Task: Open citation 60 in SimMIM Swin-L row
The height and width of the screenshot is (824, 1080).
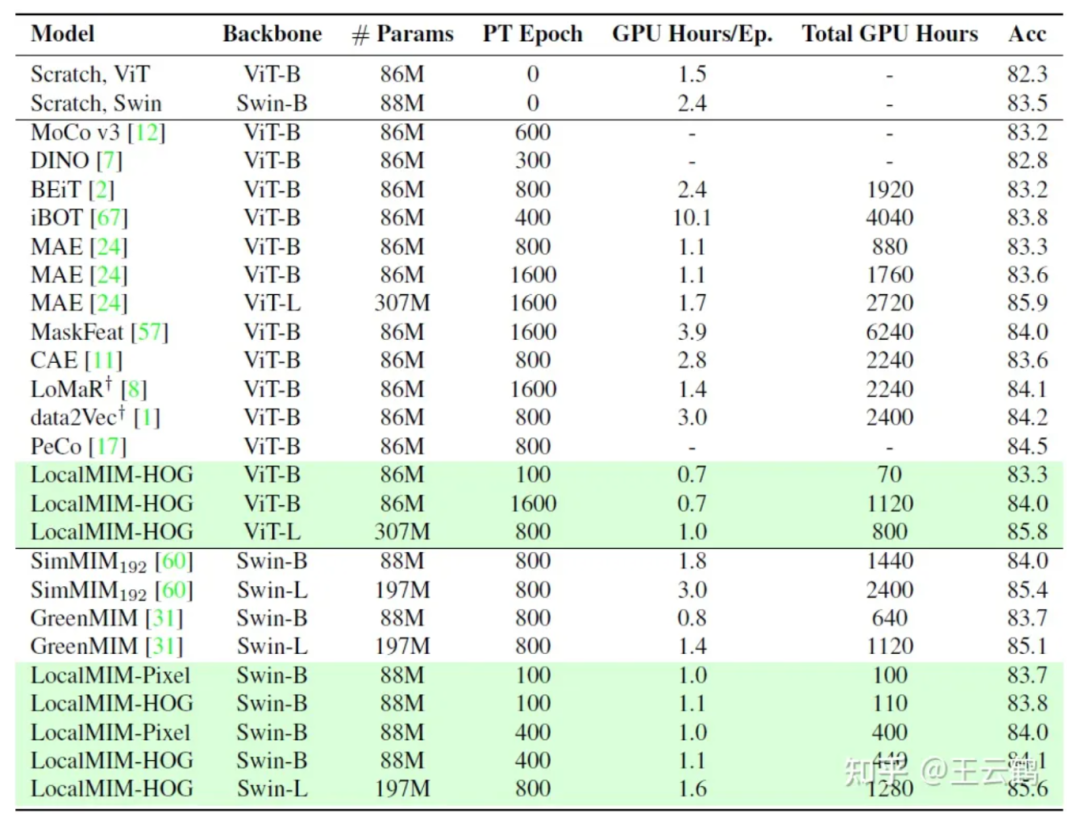Action: [174, 590]
